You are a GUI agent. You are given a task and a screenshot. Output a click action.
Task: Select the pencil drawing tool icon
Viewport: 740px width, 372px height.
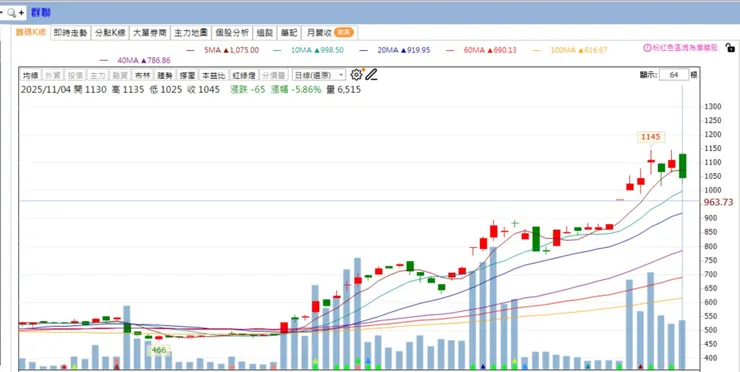click(371, 75)
